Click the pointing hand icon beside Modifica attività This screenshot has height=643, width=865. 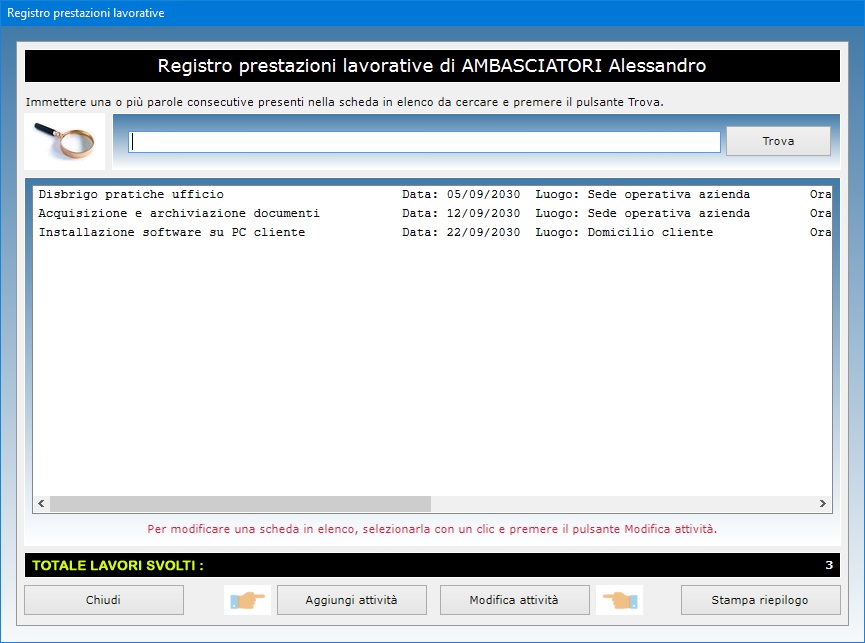point(620,600)
